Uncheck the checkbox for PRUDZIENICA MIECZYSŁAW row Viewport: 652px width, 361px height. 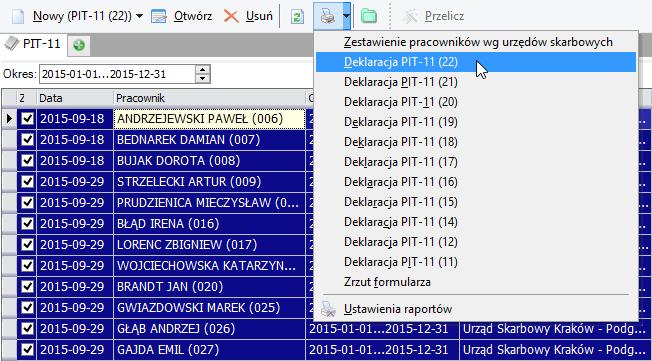pyautogui.click(x=27, y=203)
